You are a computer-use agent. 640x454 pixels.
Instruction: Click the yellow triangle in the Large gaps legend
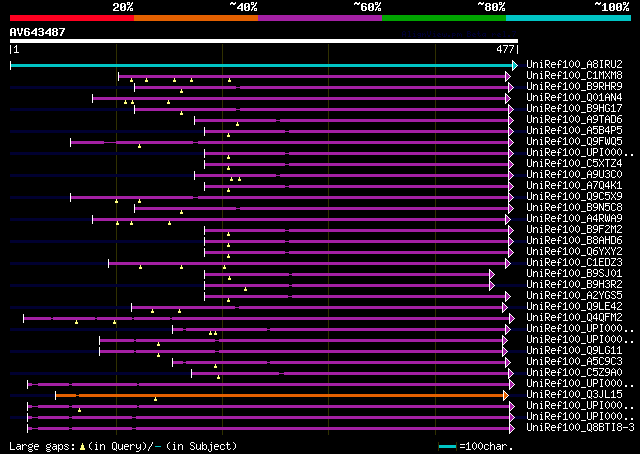point(82,447)
